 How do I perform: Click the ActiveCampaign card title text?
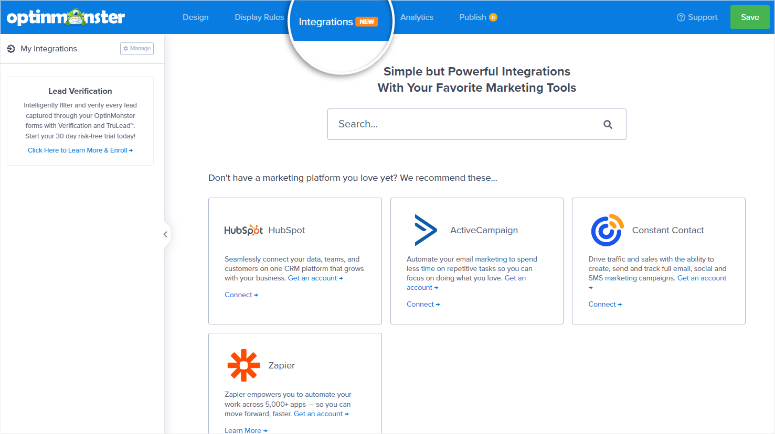(x=484, y=230)
